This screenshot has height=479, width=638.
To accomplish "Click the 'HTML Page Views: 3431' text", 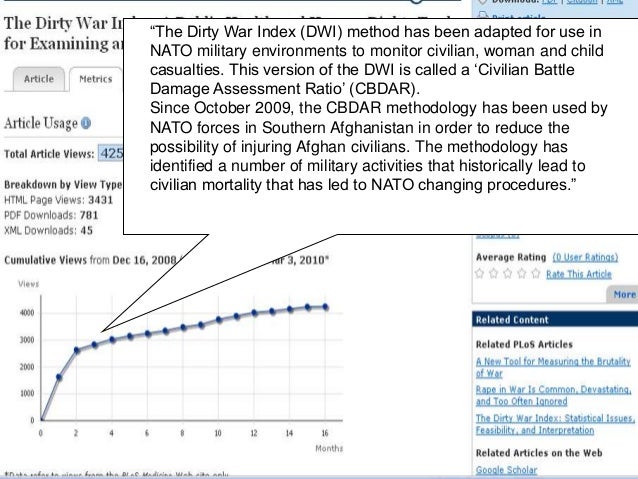I will tap(58, 200).
